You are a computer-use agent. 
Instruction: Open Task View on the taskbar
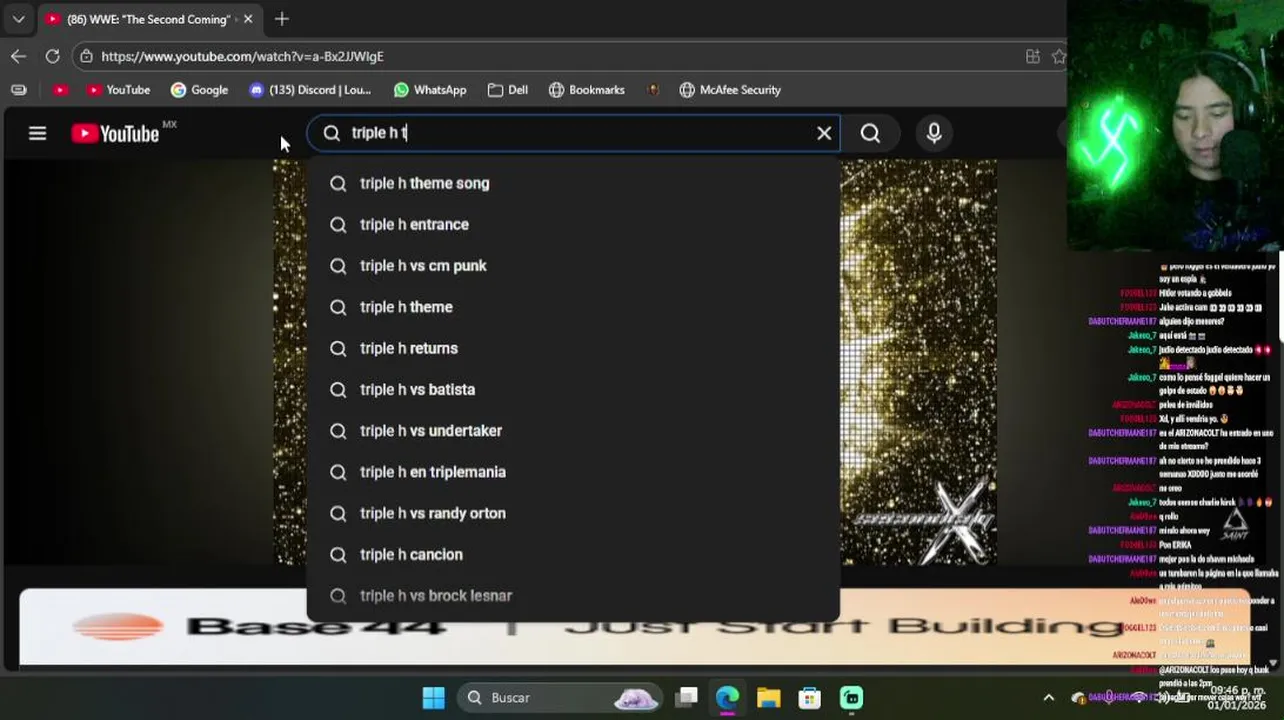tap(686, 697)
